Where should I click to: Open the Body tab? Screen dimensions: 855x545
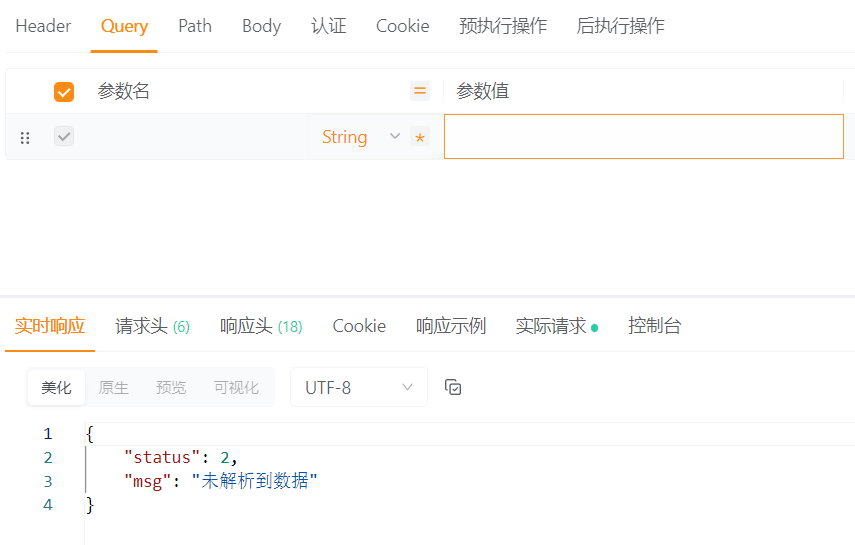(261, 26)
